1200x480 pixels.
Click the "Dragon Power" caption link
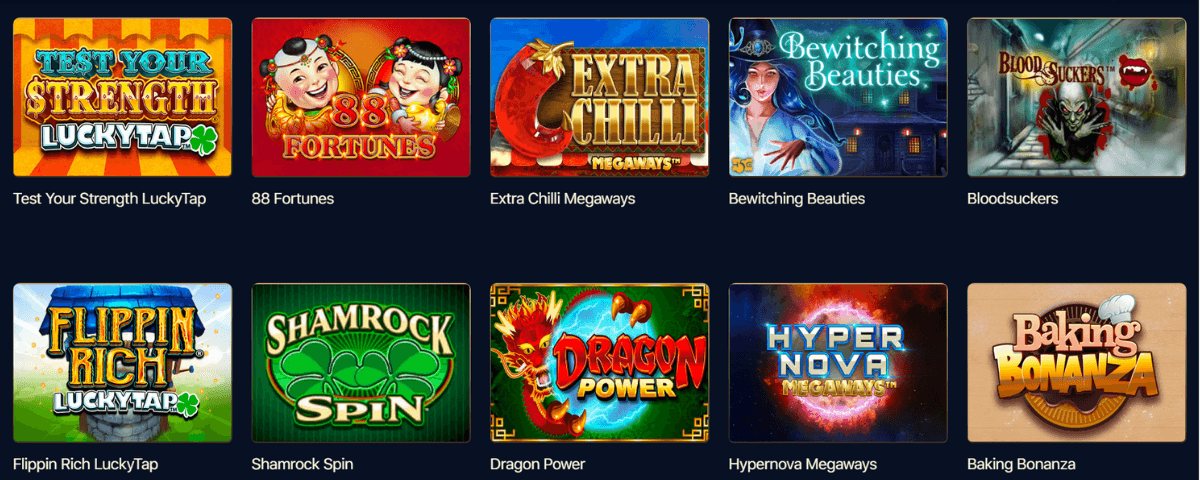pos(538,464)
